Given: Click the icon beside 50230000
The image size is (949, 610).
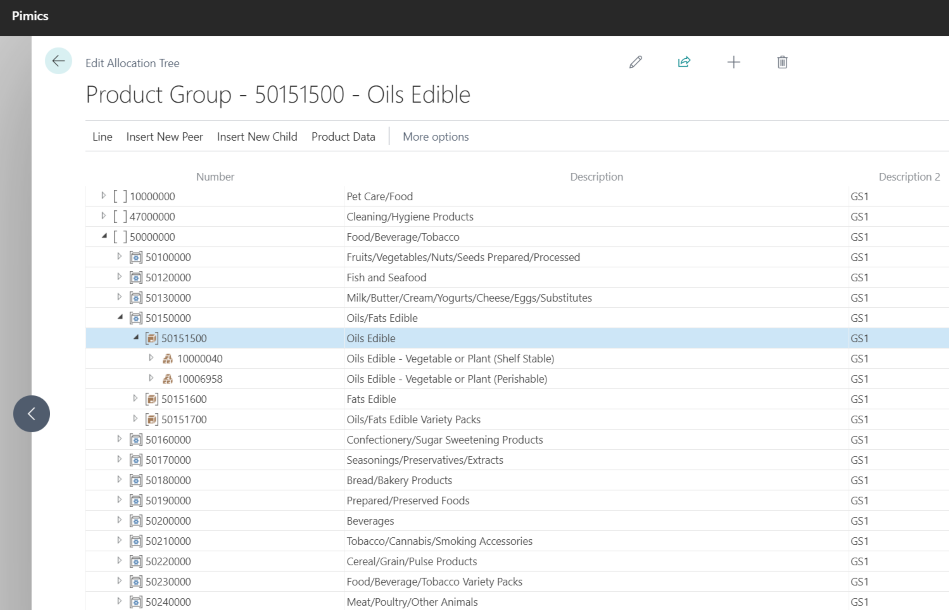Looking at the screenshot, I should click(136, 582).
